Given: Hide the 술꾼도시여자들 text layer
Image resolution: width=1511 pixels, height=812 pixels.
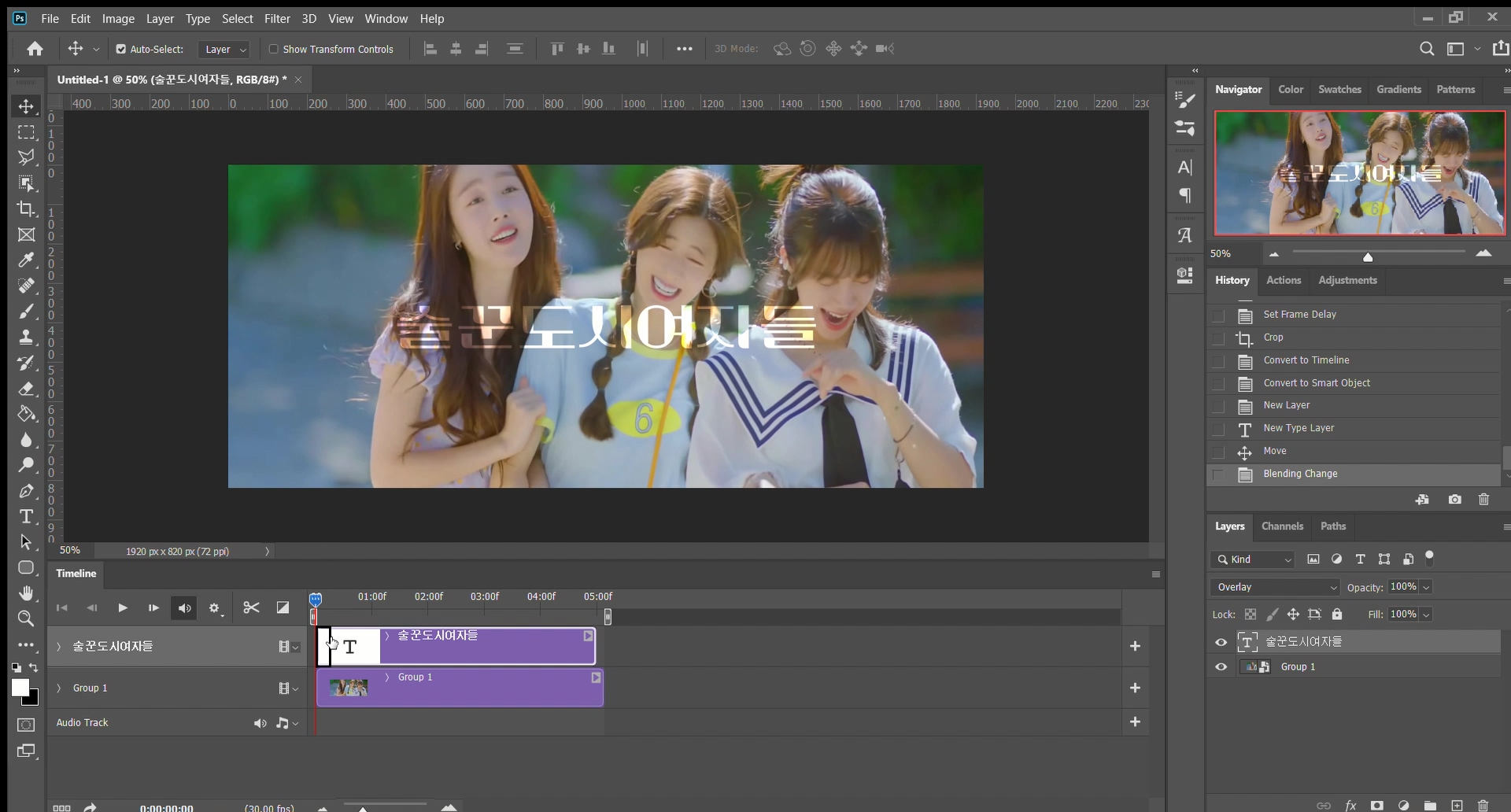Looking at the screenshot, I should pos(1221,642).
